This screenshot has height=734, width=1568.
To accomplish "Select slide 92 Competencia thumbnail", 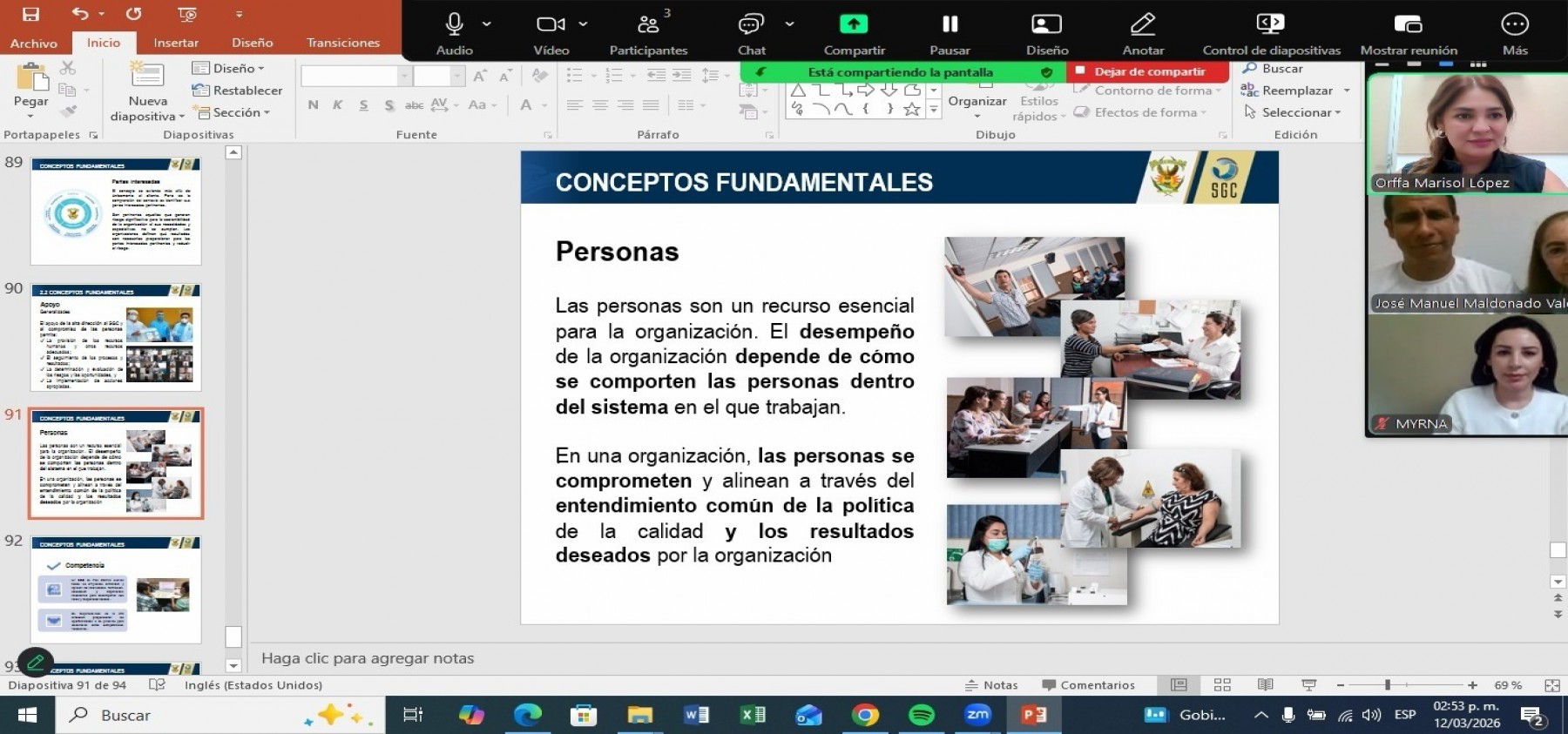I will [116, 589].
